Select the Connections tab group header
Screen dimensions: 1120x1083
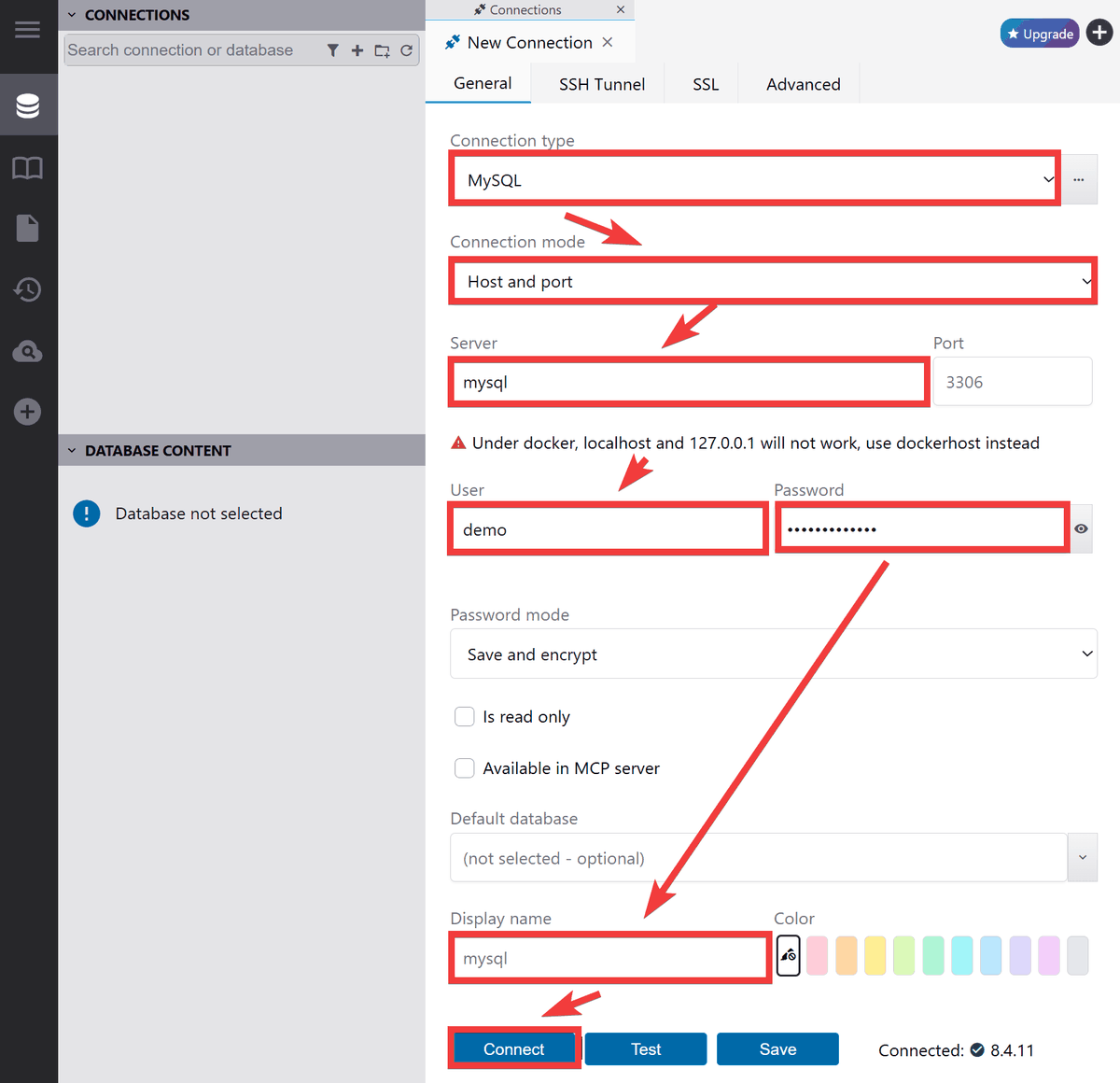click(x=525, y=9)
